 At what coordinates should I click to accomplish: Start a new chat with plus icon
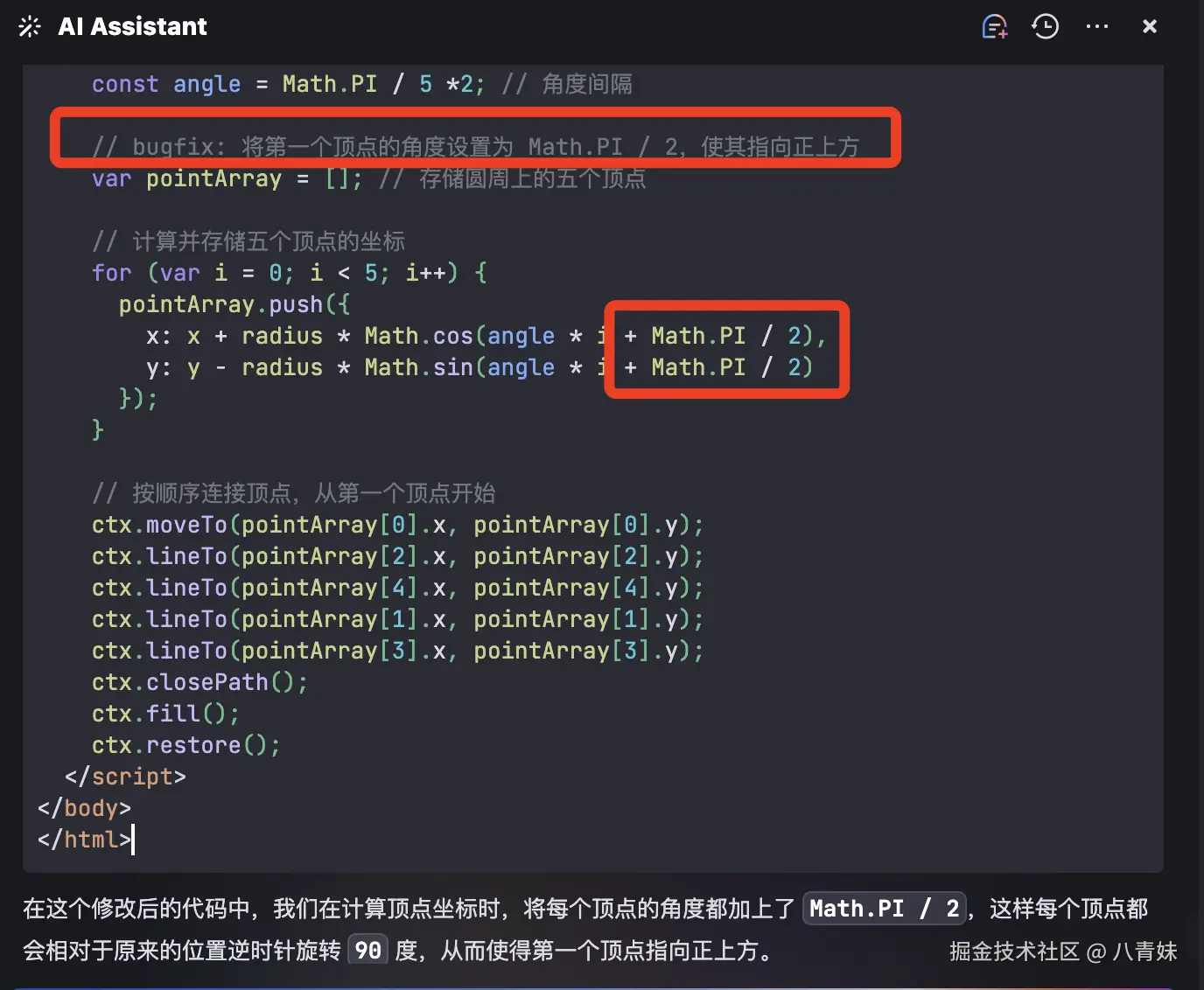(x=995, y=27)
